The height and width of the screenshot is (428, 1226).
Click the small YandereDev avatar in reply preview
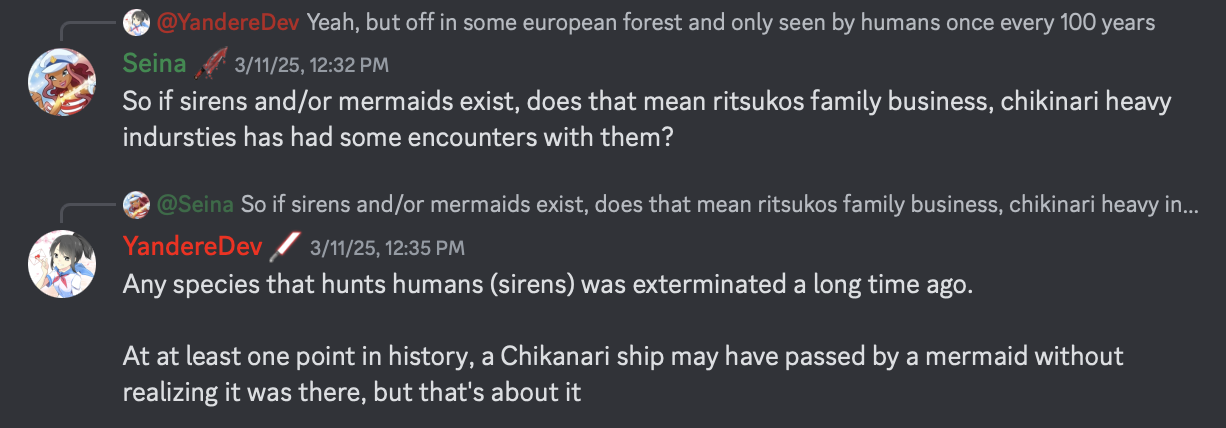coord(136,21)
